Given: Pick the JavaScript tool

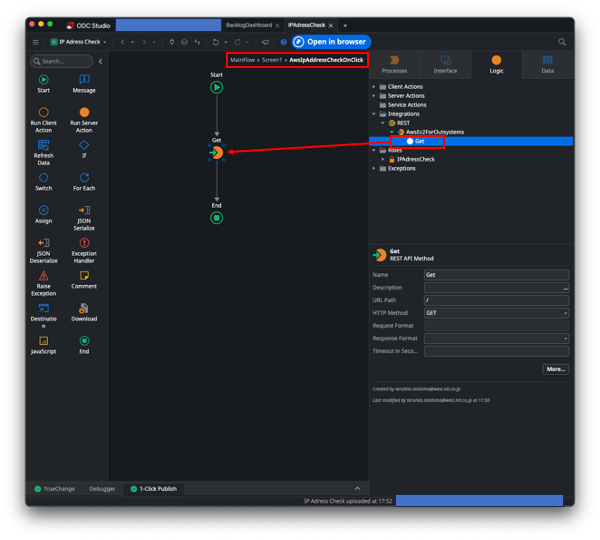Looking at the screenshot, I should click(x=43, y=345).
